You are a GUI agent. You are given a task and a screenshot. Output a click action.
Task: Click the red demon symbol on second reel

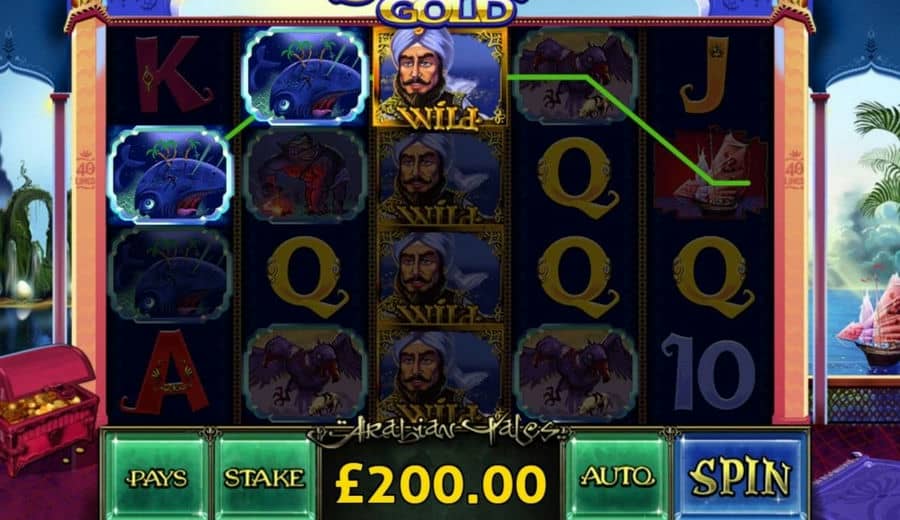click(x=305, y=175)
